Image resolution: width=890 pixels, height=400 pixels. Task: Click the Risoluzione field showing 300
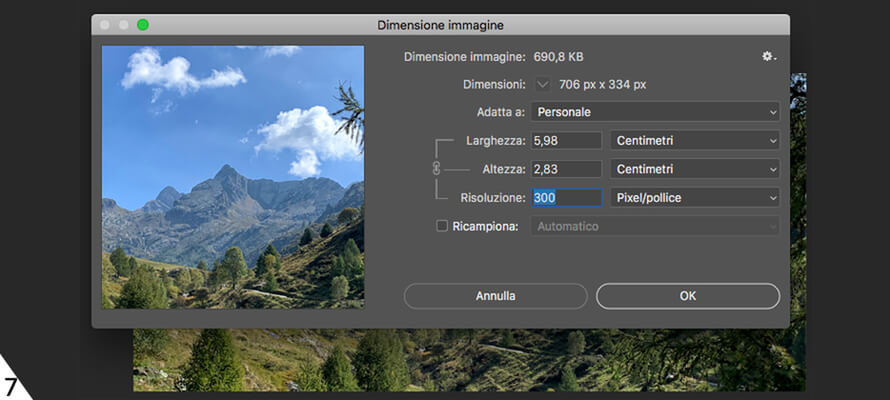click(x=566, y=198)
